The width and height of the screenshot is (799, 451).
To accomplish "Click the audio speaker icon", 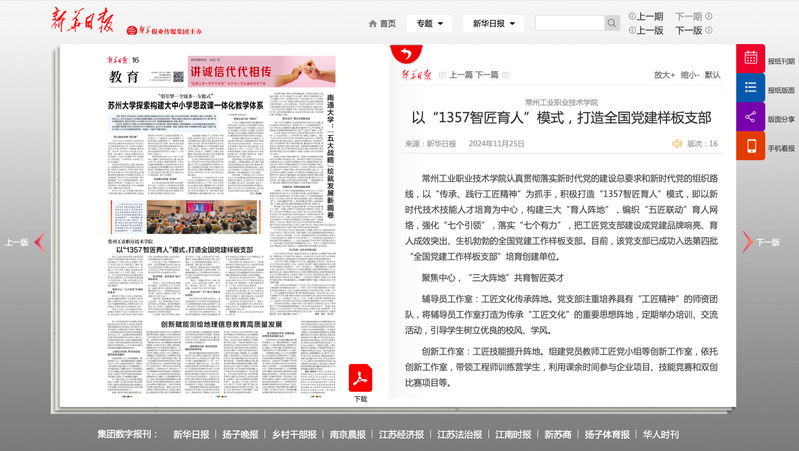I will 677,144.
